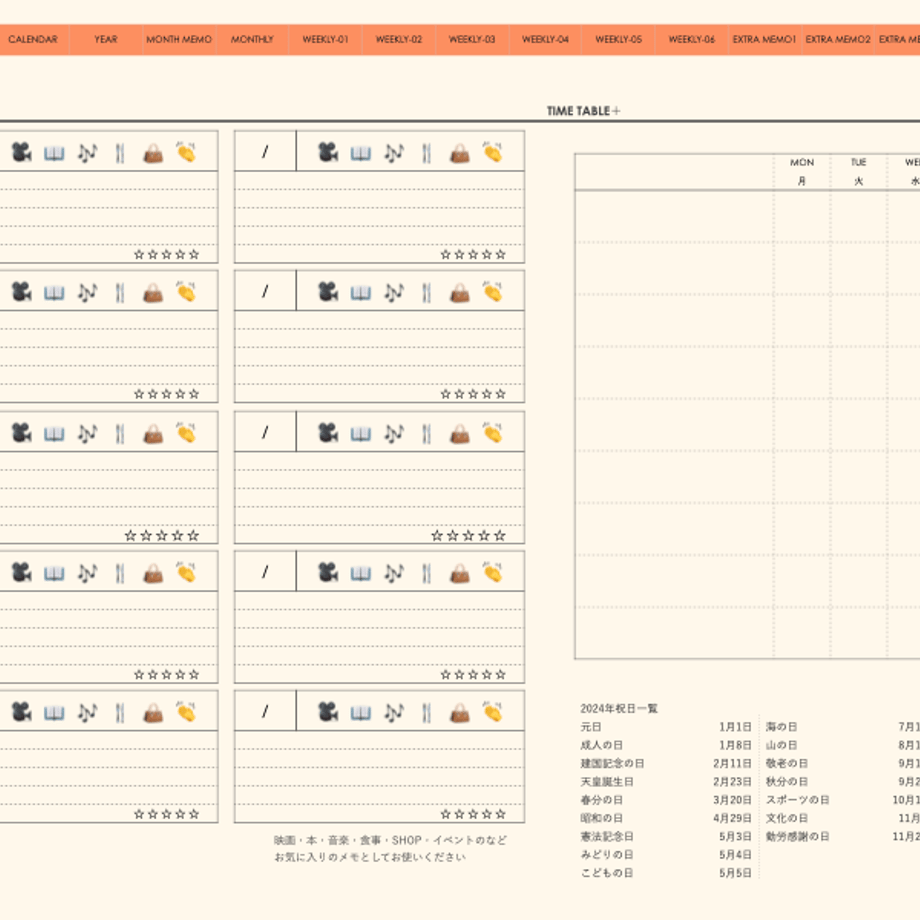Click the first rating star in bottom-right card
The image size is (920, 920).
446,814
